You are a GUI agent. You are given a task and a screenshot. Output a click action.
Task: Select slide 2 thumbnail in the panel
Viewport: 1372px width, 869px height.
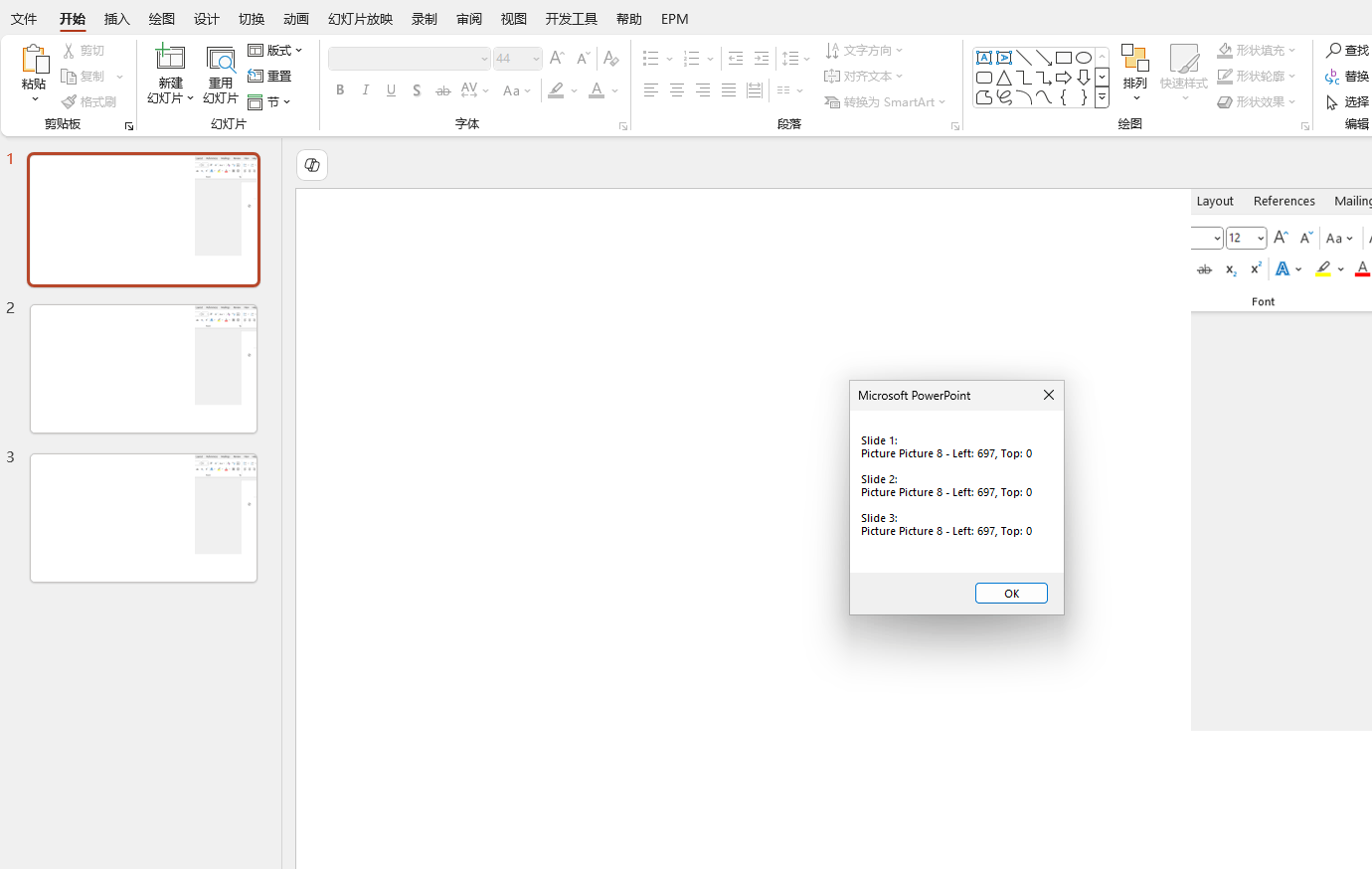click(x=144, y=369)
